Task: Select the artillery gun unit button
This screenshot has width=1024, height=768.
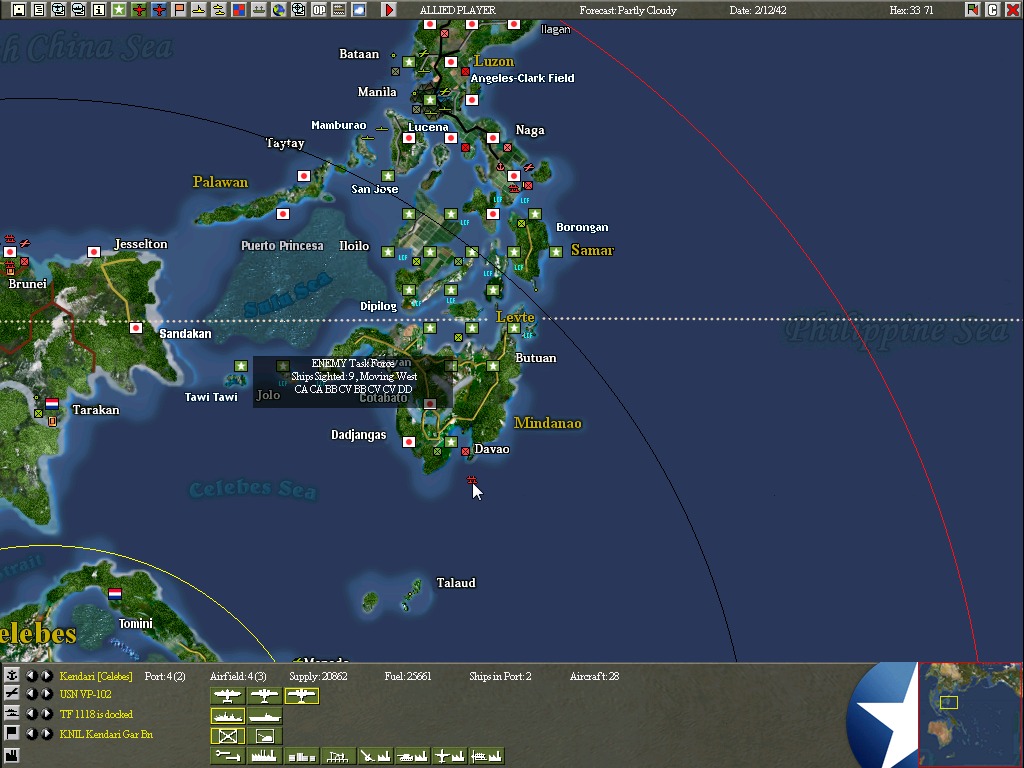Action: click(264, 737)
